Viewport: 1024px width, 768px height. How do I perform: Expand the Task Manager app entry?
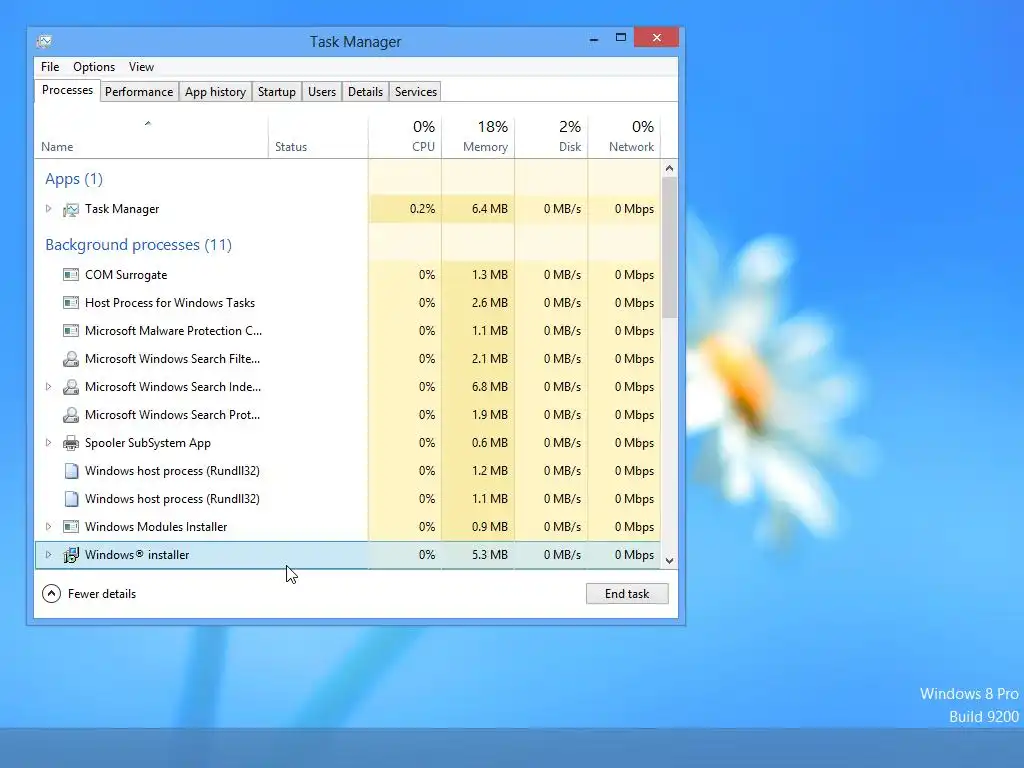coord(48,209)
